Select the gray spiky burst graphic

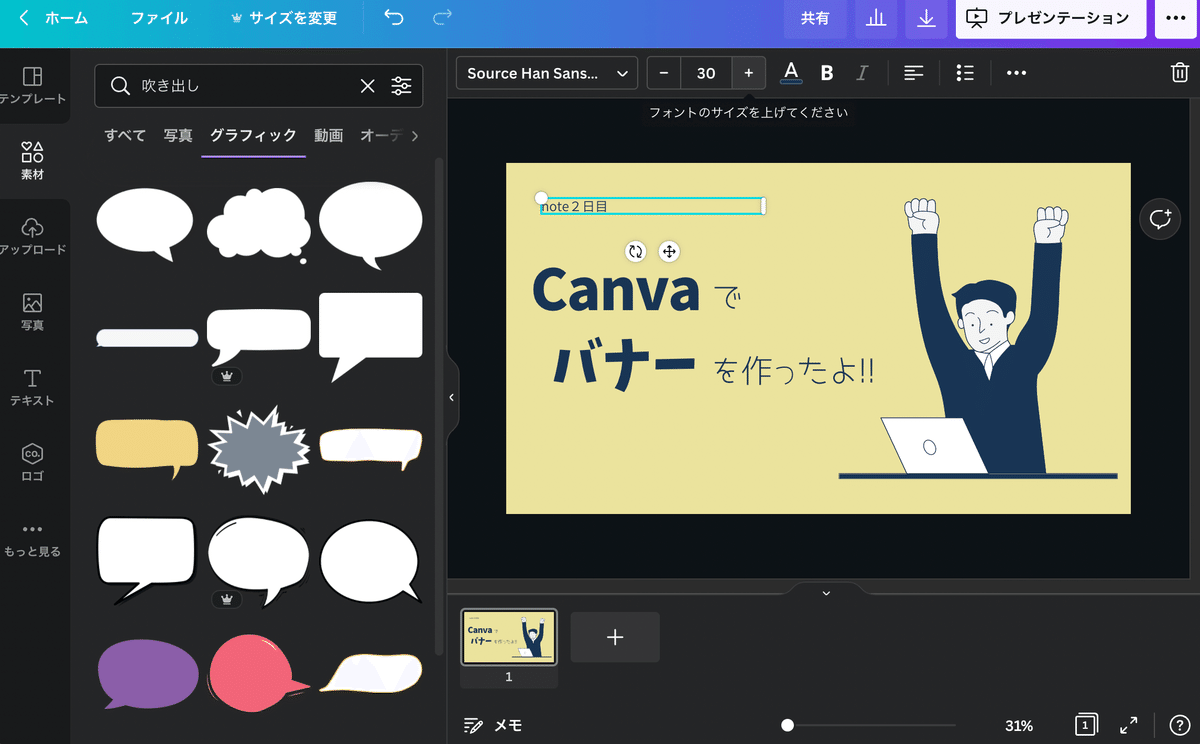[258, 449]
